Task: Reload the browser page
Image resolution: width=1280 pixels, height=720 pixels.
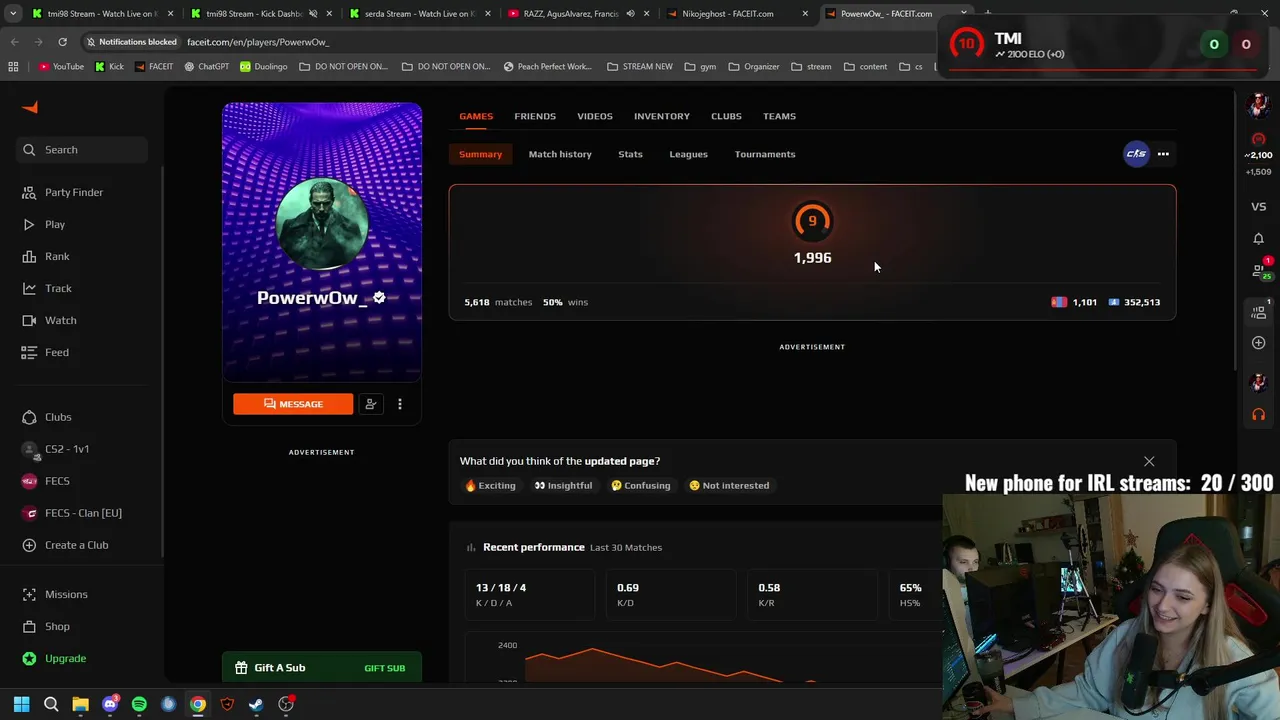Action: [x=62, y=42]
